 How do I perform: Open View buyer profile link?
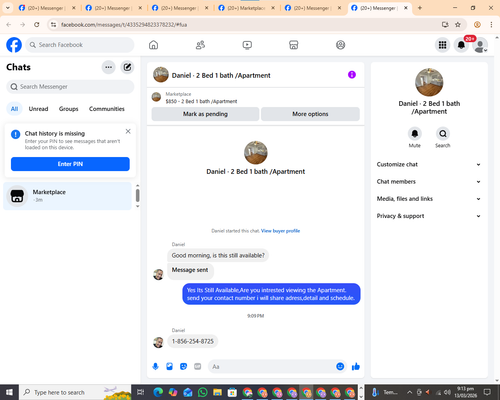(280, 231)
